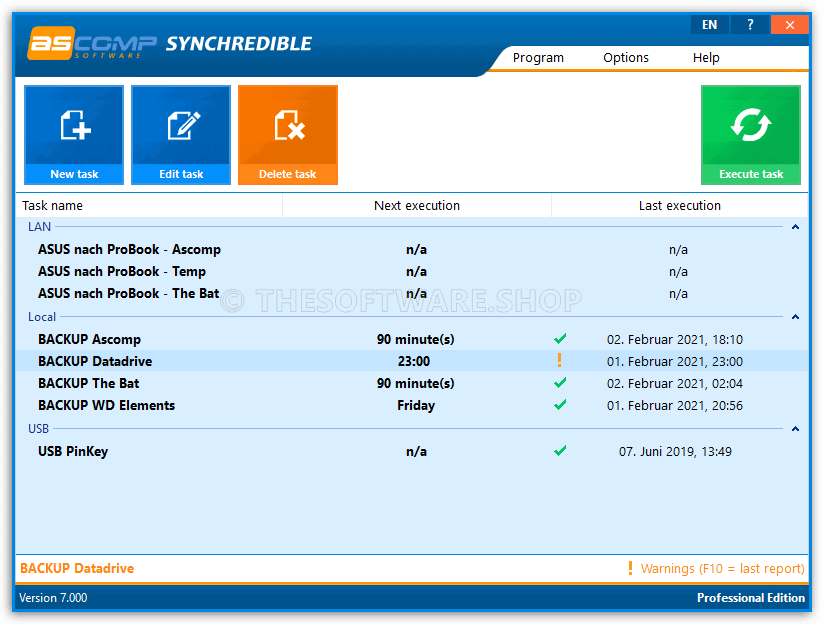Screen dimensions: 824x624
Task: Click the warning icon on BACKUP Datadrive row
Action: tap(559, 360)
